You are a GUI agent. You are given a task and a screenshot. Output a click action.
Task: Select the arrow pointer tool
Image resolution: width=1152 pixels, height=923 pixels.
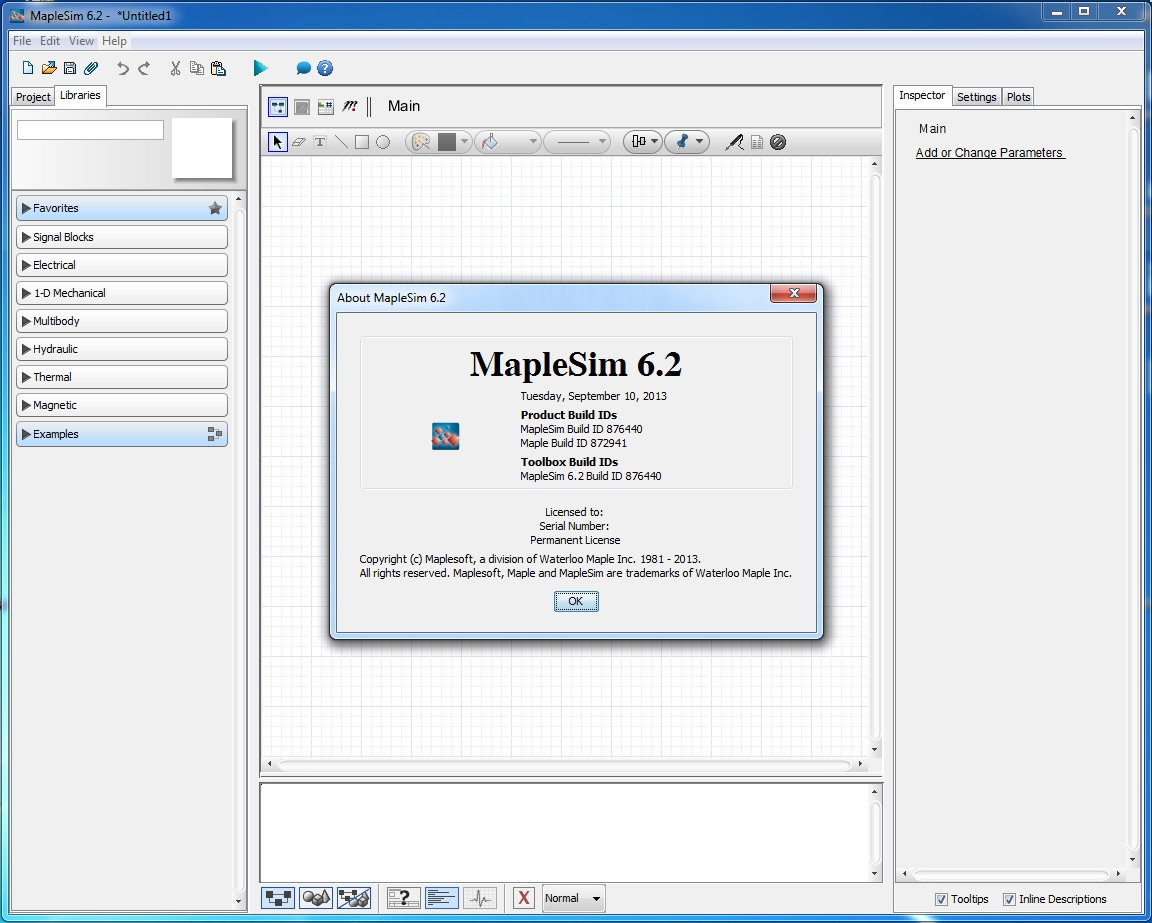click(x=278, y=142)
